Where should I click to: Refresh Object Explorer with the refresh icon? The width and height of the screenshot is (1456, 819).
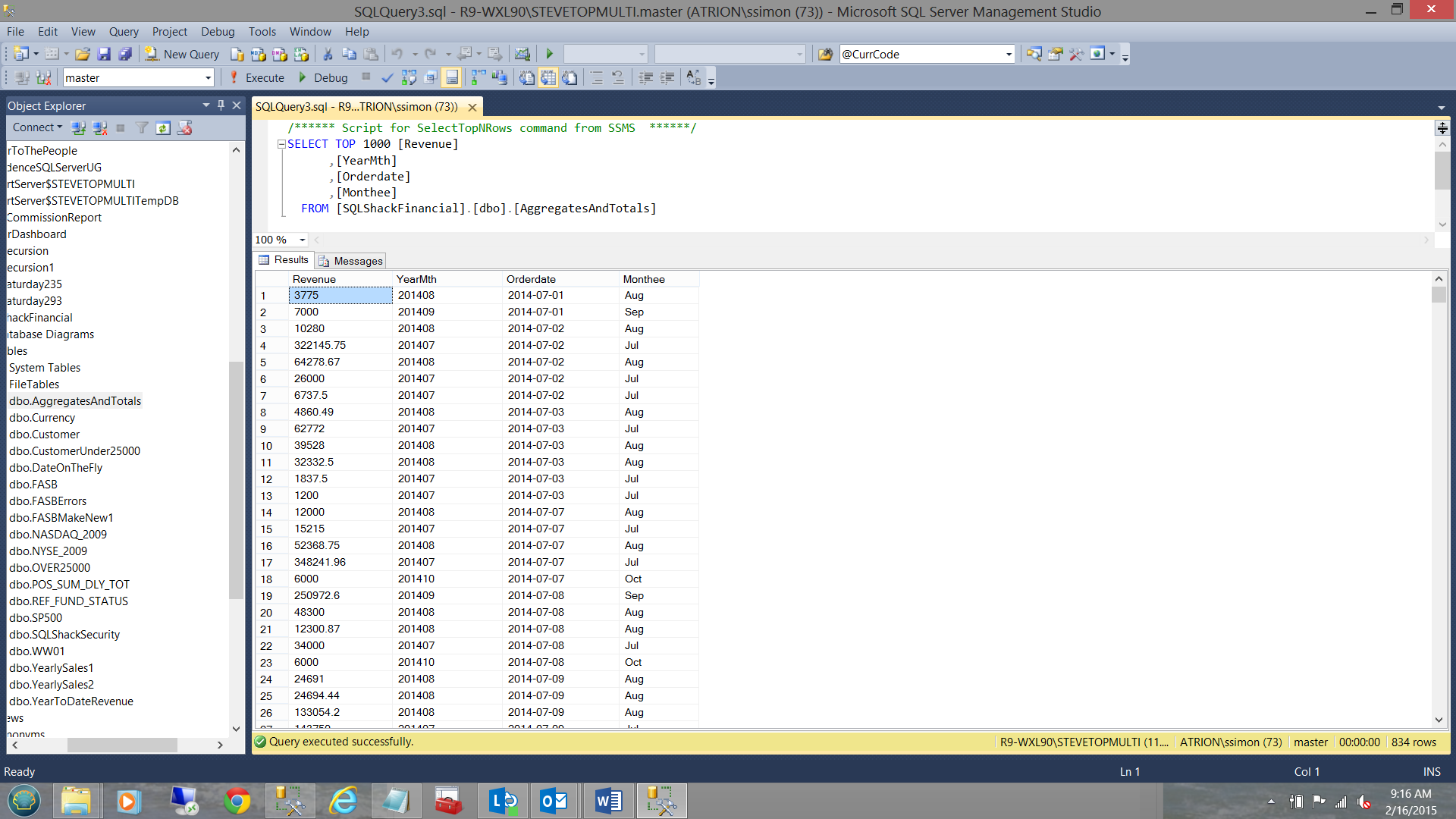[163, 127]
